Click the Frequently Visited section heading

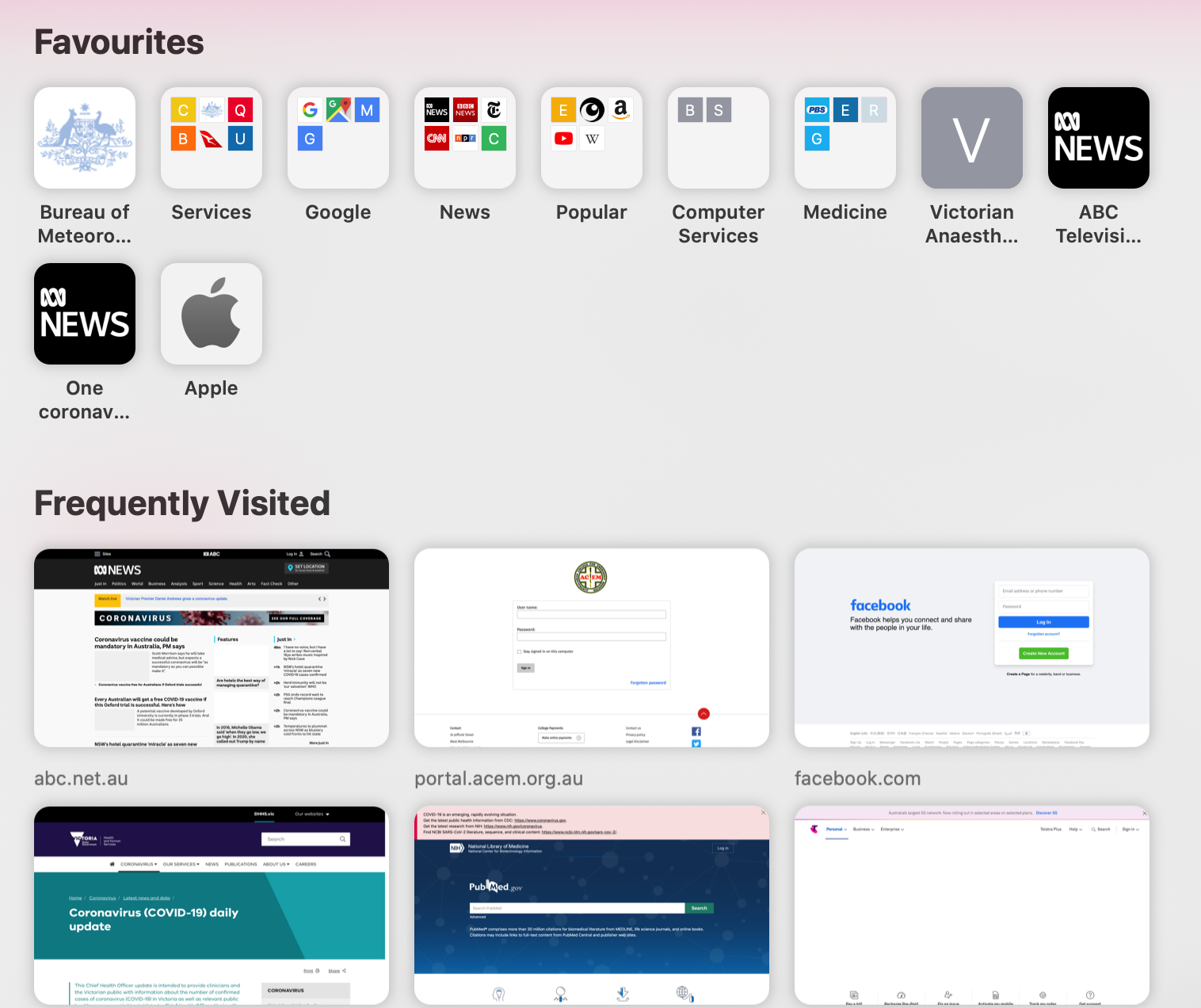tap(182, 504)
